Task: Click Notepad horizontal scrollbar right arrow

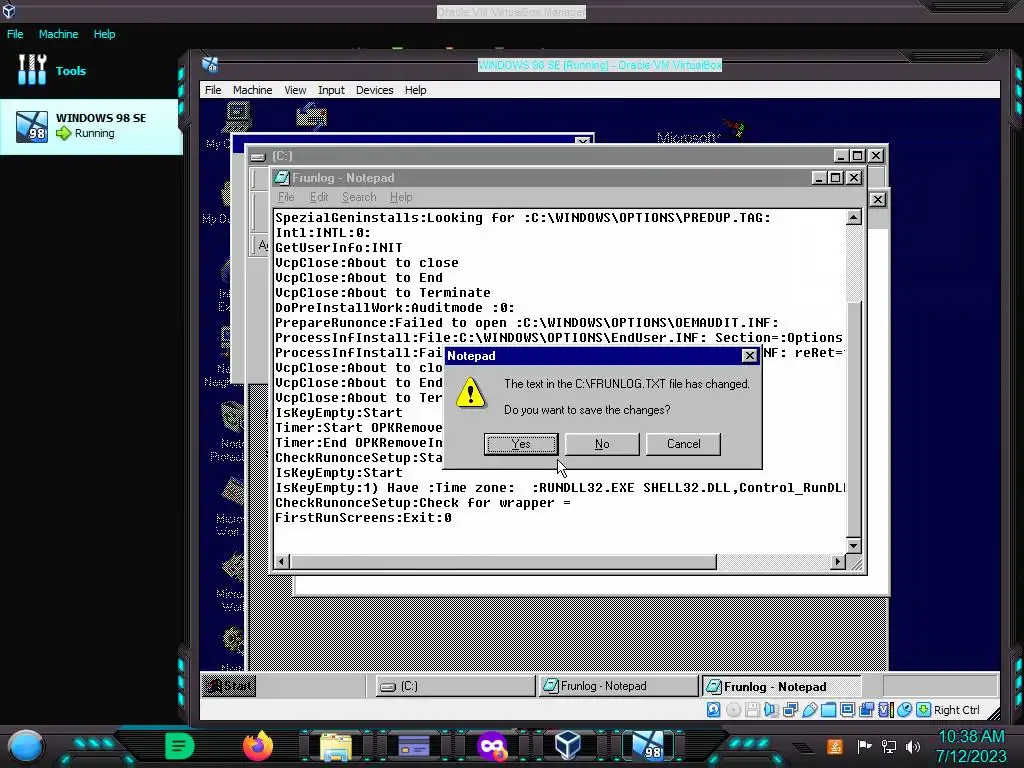Action: pos(838,562)
